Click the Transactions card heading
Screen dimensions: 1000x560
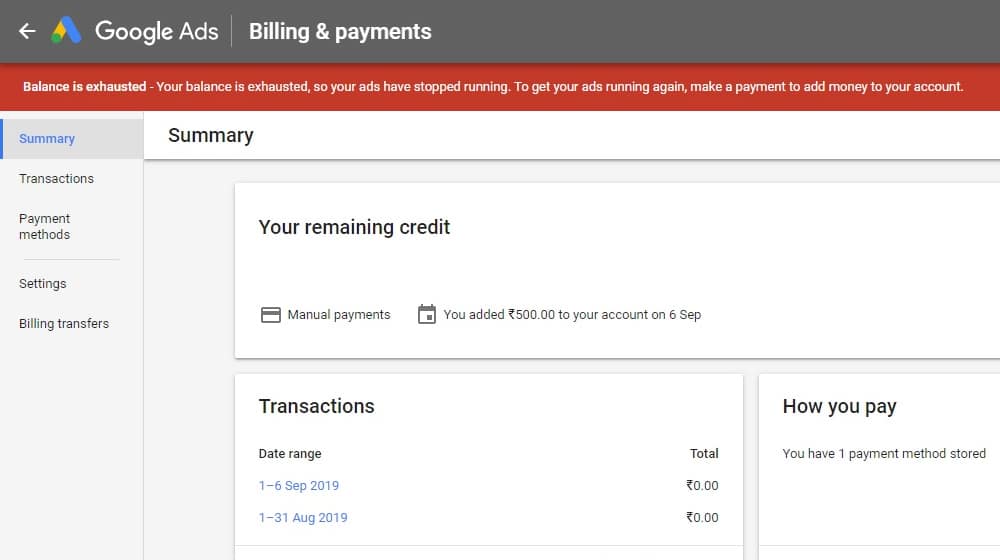click(316, 406)
